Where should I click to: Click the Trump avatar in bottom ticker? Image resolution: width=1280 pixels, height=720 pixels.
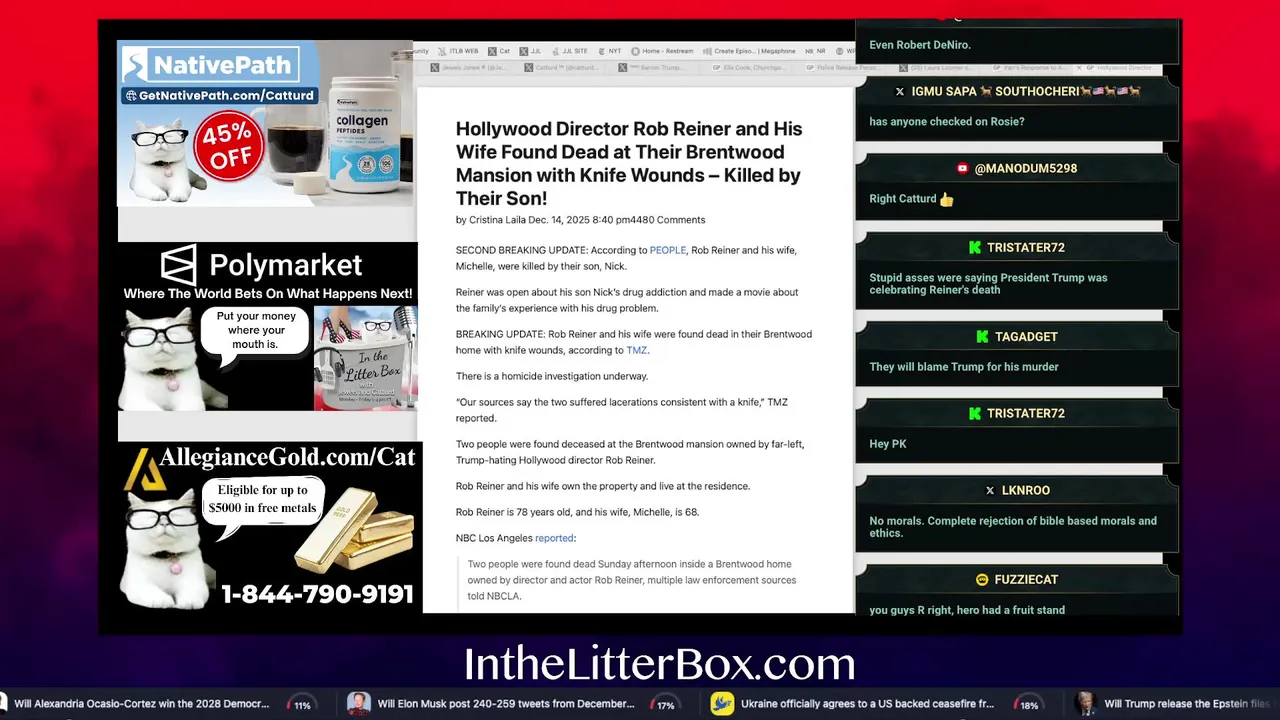(x=1086, y=704)
